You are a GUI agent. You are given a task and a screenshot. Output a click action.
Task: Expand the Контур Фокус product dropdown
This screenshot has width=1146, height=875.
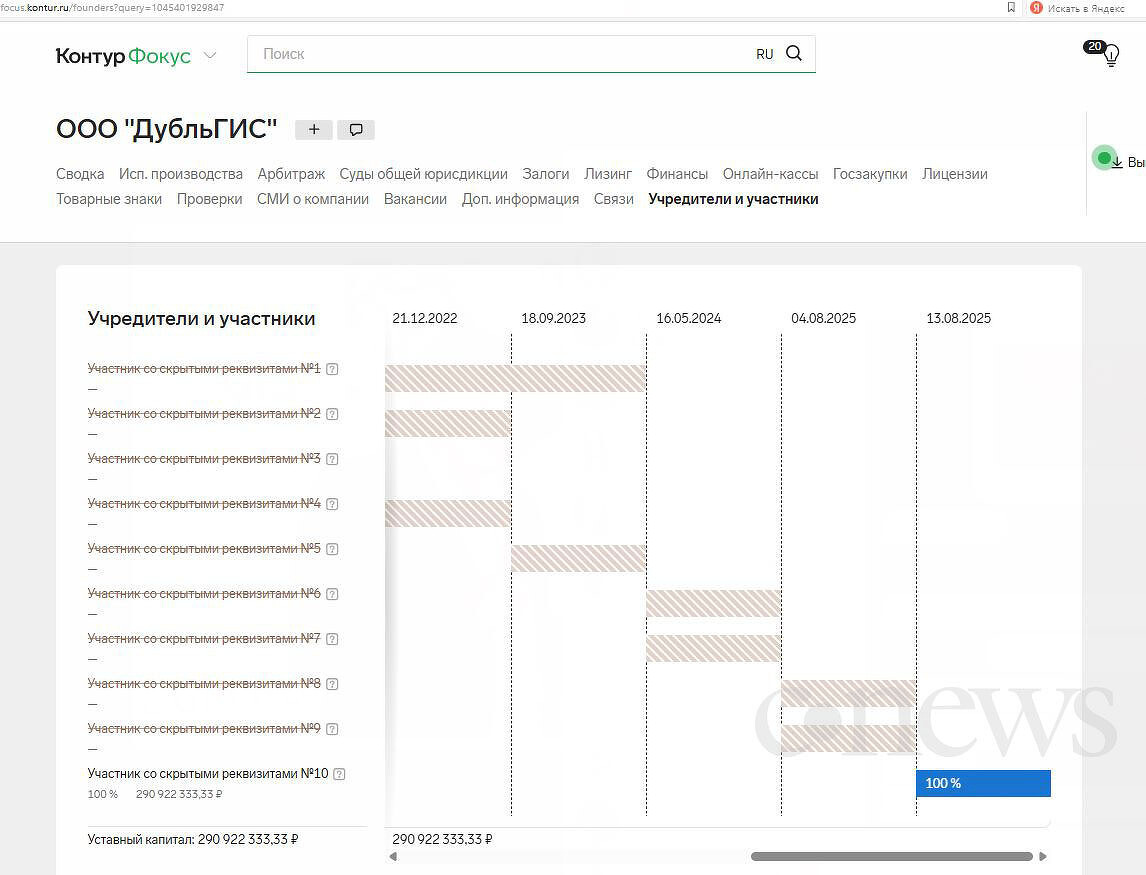point(210,56)
